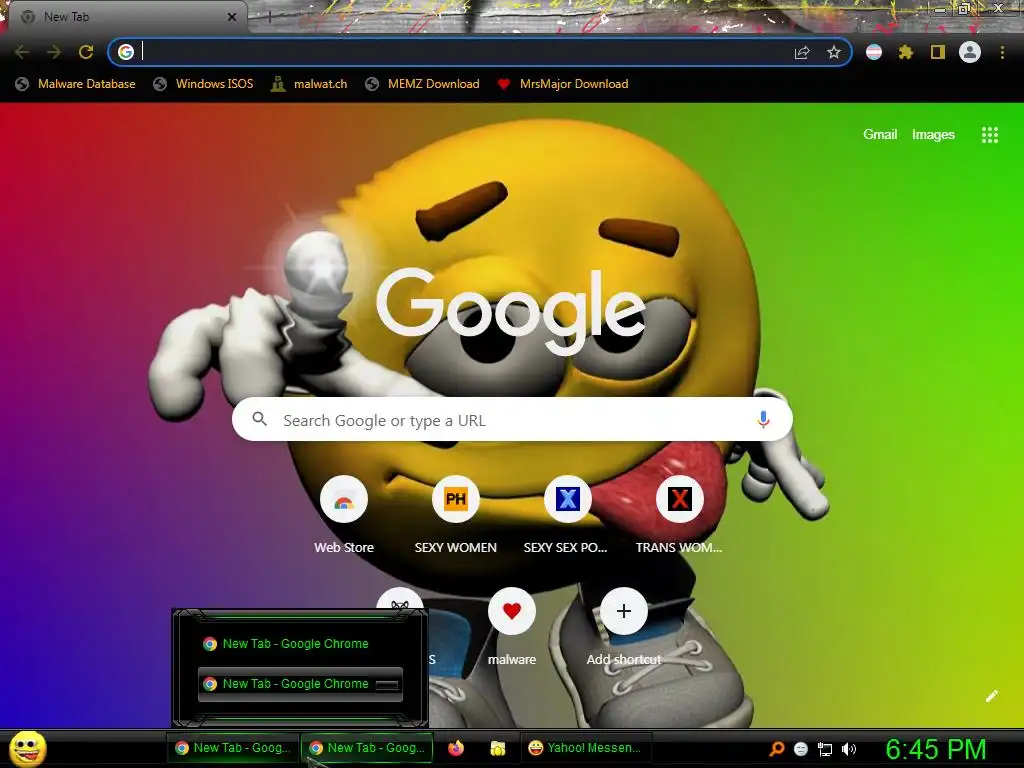This screenshot has height=768, width=1024.
Task: Click the 6:45 PM clock
Action: (936, 749)
